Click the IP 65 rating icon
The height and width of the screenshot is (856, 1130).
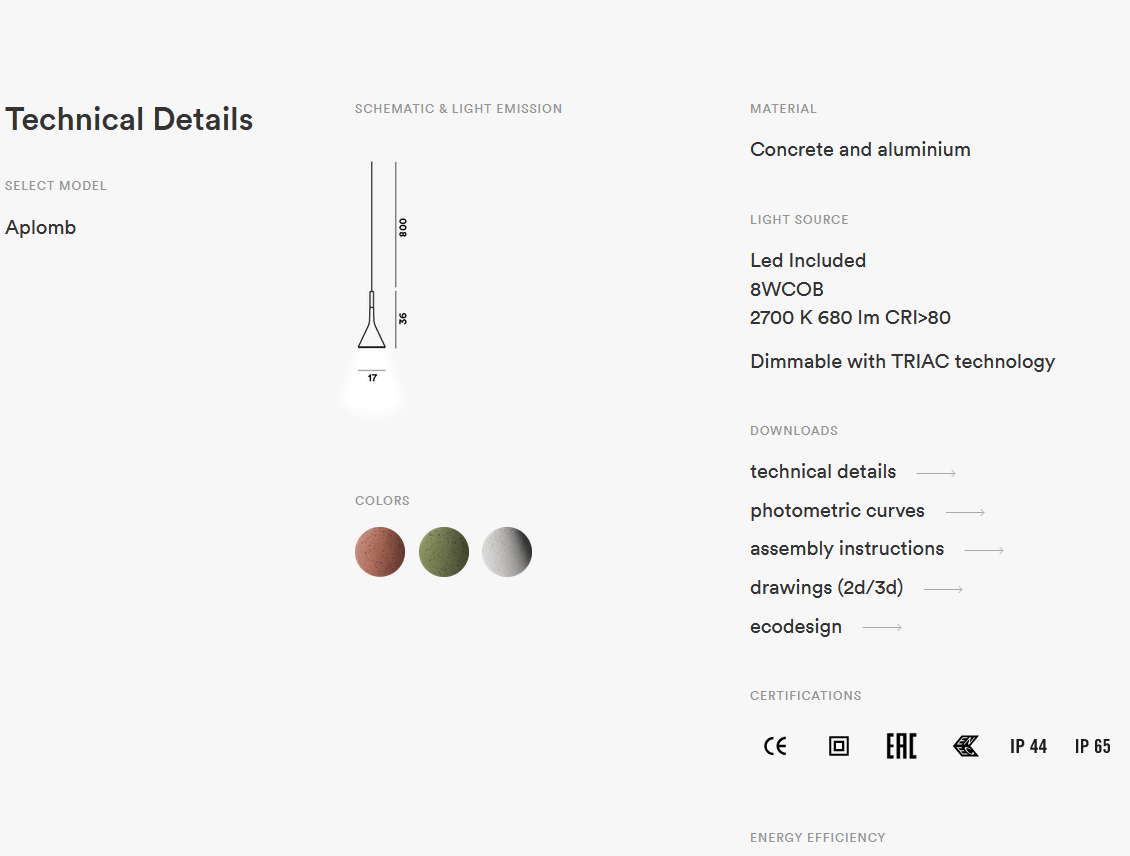click(1093, 746)
